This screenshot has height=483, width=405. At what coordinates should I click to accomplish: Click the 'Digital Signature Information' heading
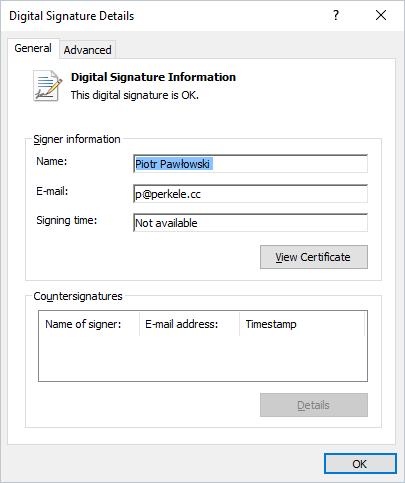coord(153,77)
